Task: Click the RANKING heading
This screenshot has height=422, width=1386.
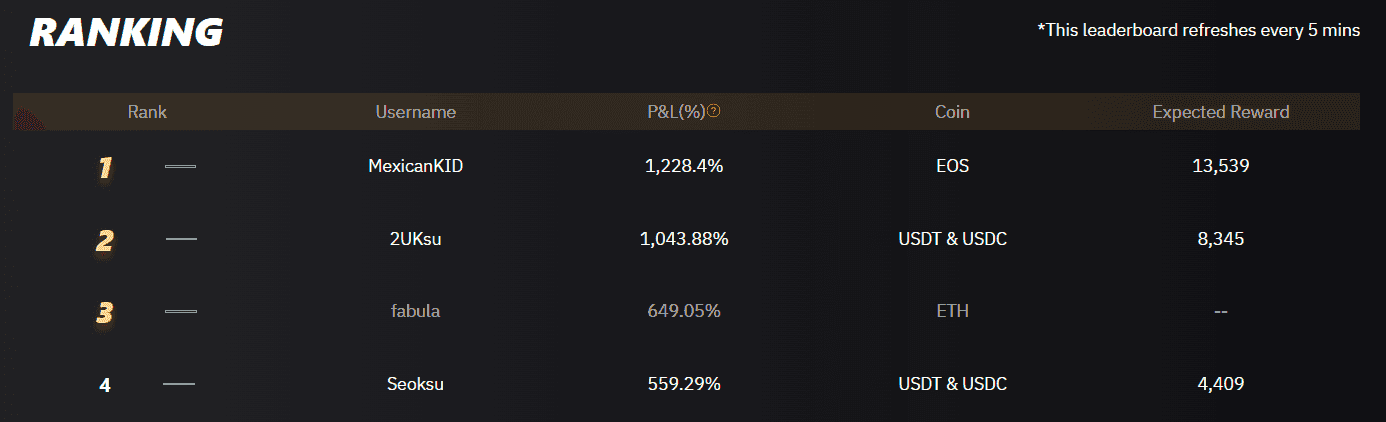Action: pos(126,33)
